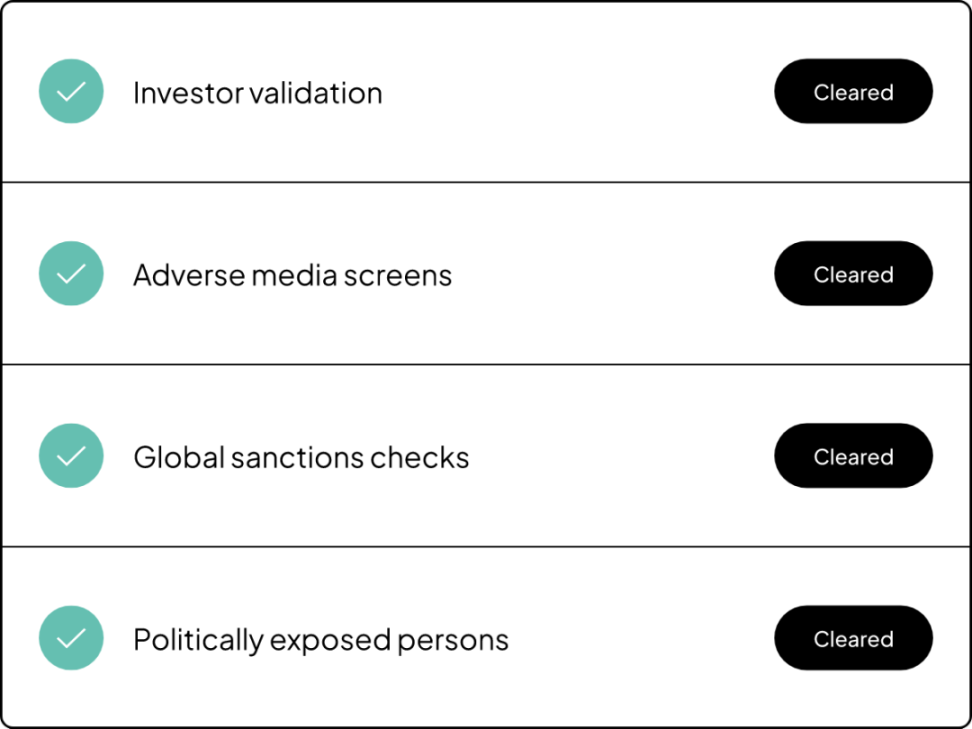
Task: Open the Adverse media screens label
Action: tap(292, 275)
